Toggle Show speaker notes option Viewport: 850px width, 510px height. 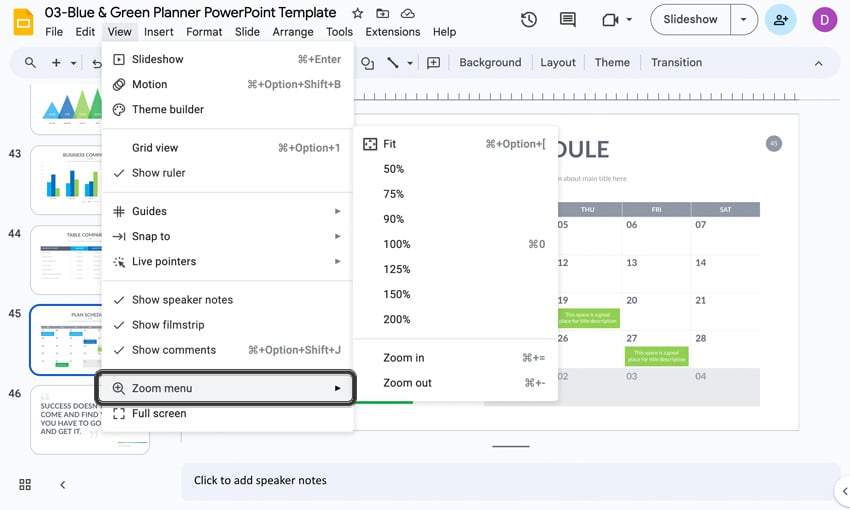click(182, 300)
